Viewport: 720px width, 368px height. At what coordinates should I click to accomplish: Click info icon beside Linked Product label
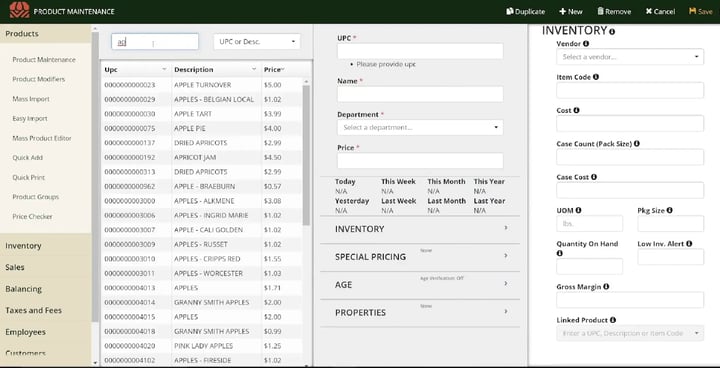[x=613, y=320]
